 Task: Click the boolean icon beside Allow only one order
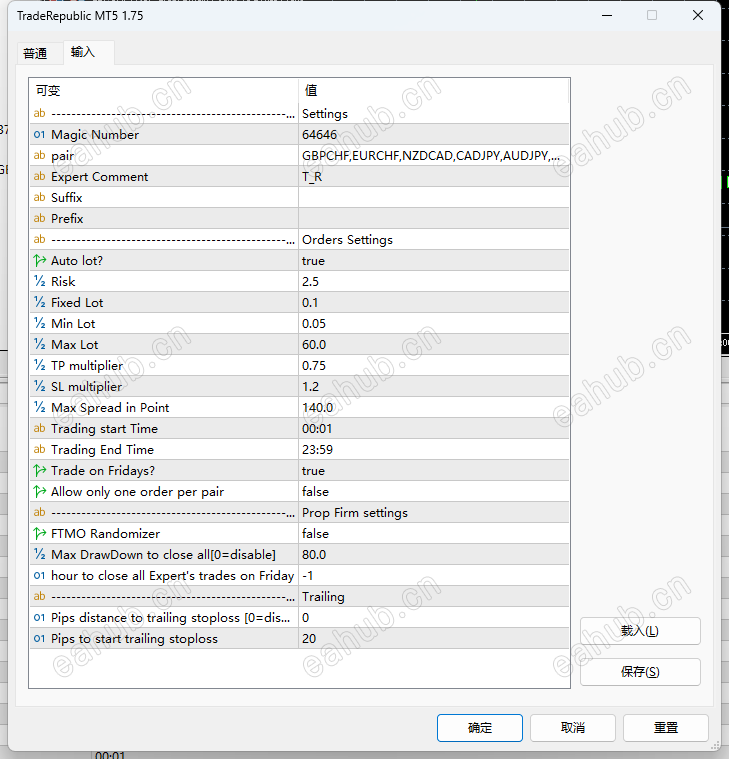click(40, 492)
